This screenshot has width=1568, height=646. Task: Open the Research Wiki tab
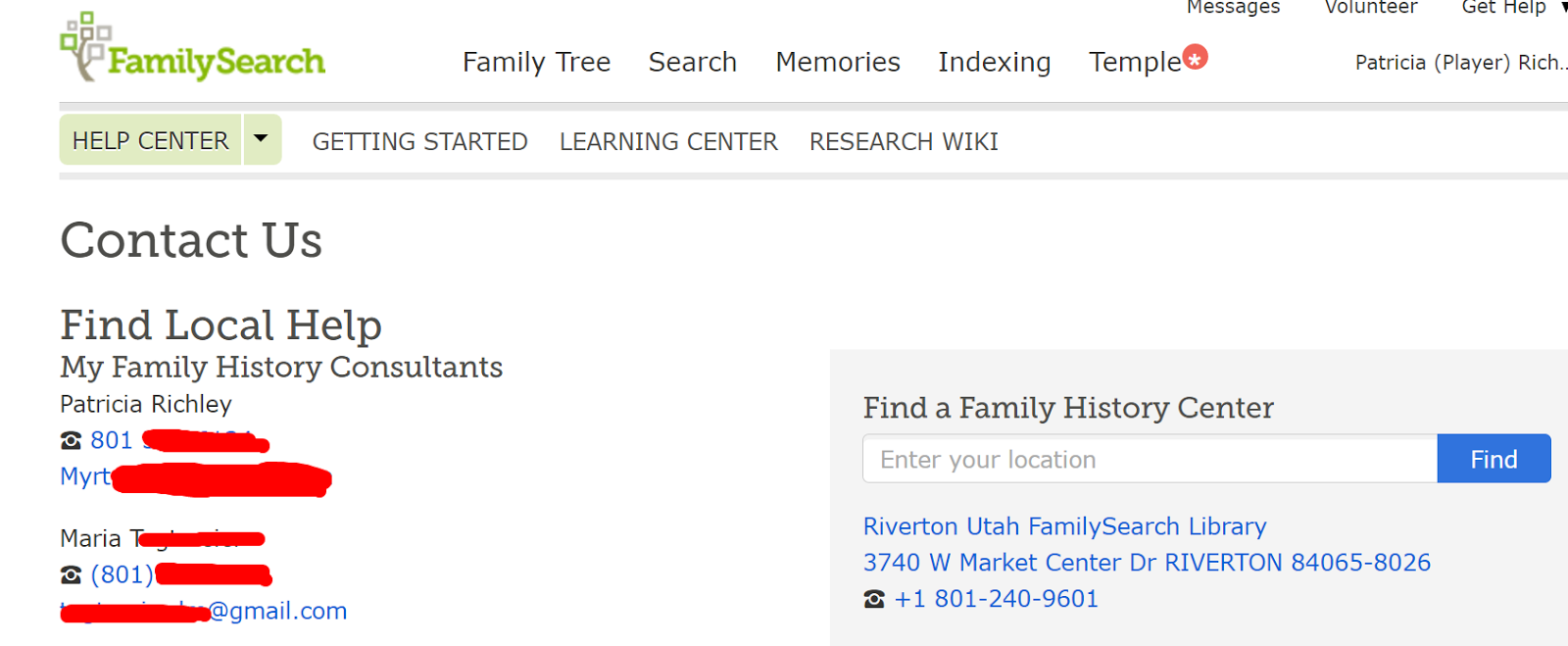point(904,142)
